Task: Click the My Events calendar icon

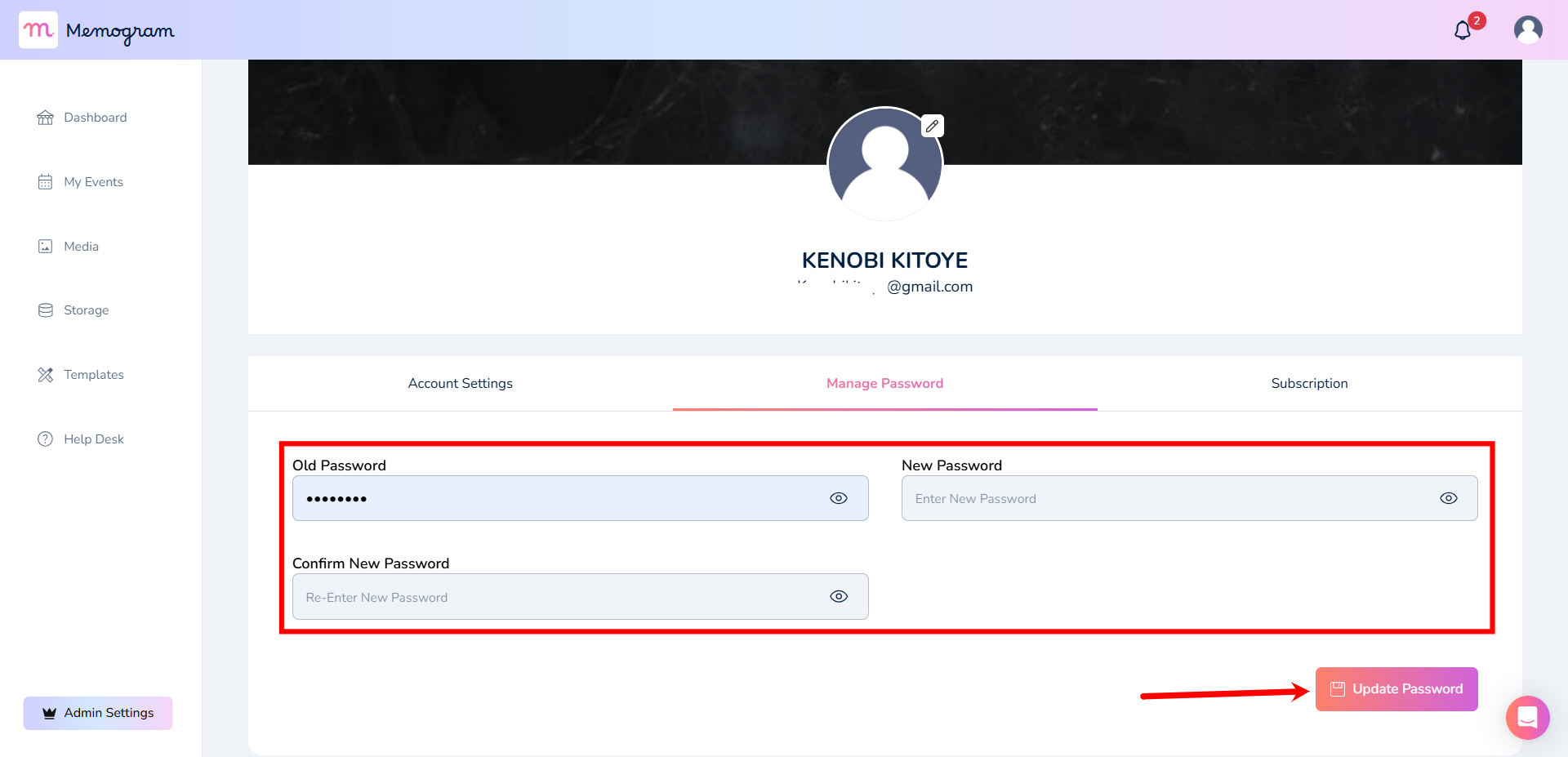Action: click(46, 182)
